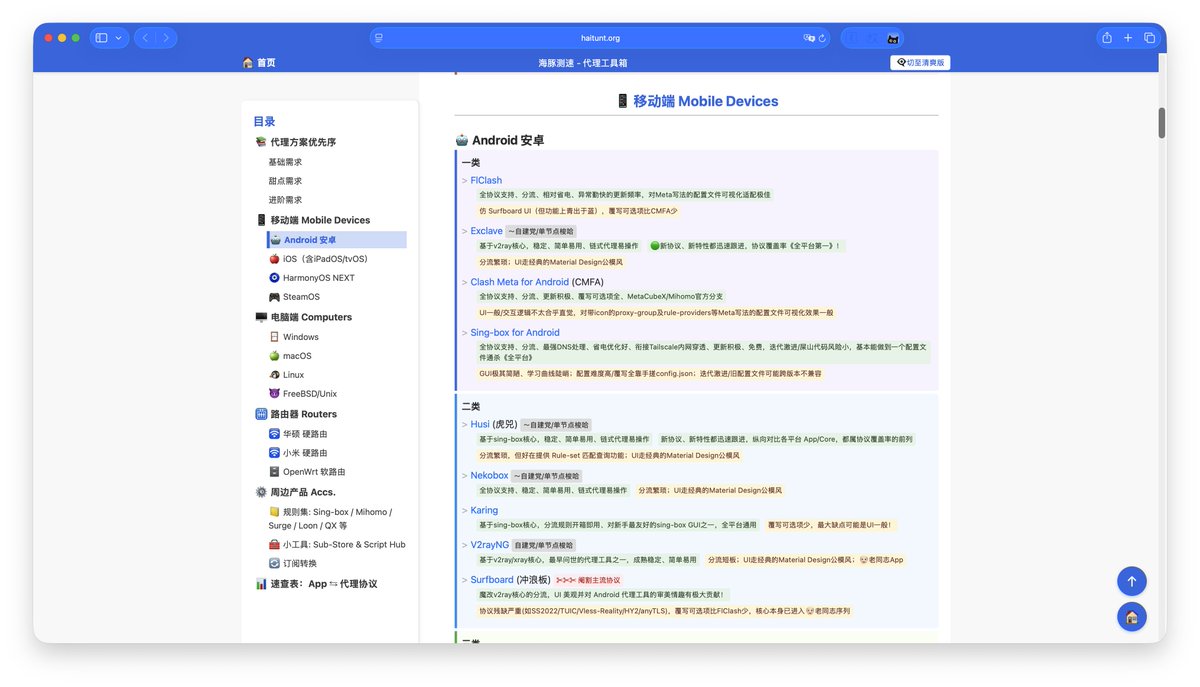Click the 濒朝主流协议 red label beside Surfboard
This screenshot has width=1200, height=687.
click(x=589, y=580)
